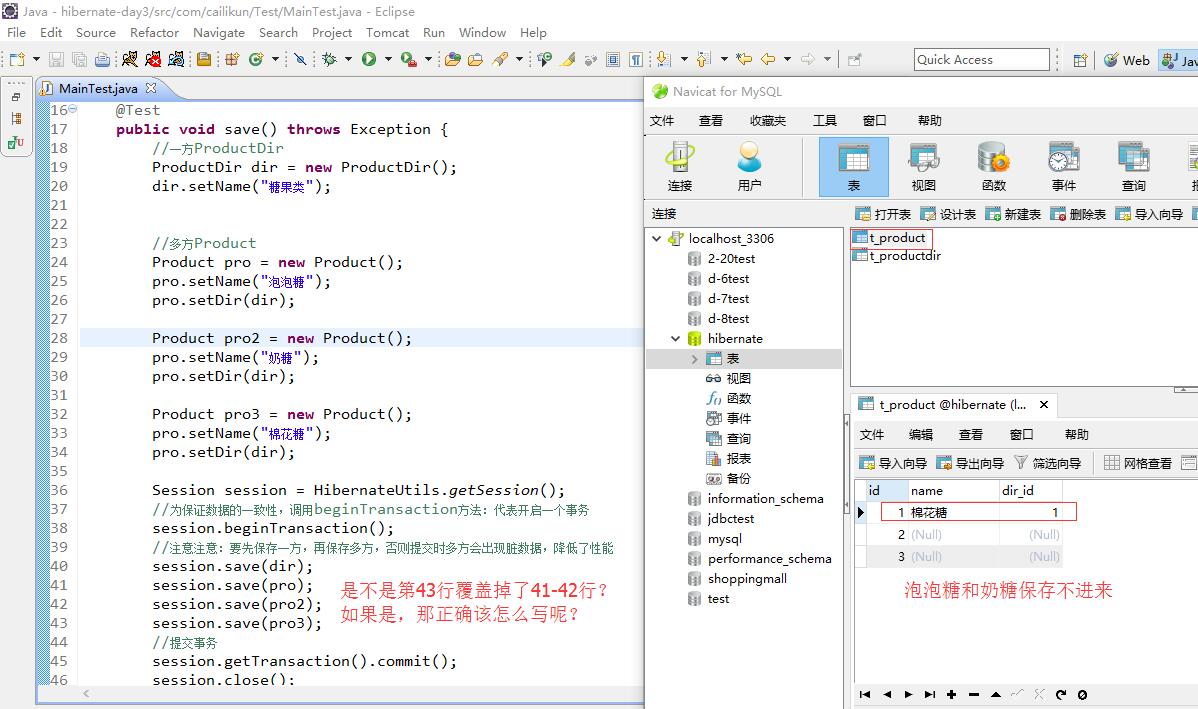Click Navicat 视图 views icon
This screenshot has height=709, width=1198.
(923, 167)
